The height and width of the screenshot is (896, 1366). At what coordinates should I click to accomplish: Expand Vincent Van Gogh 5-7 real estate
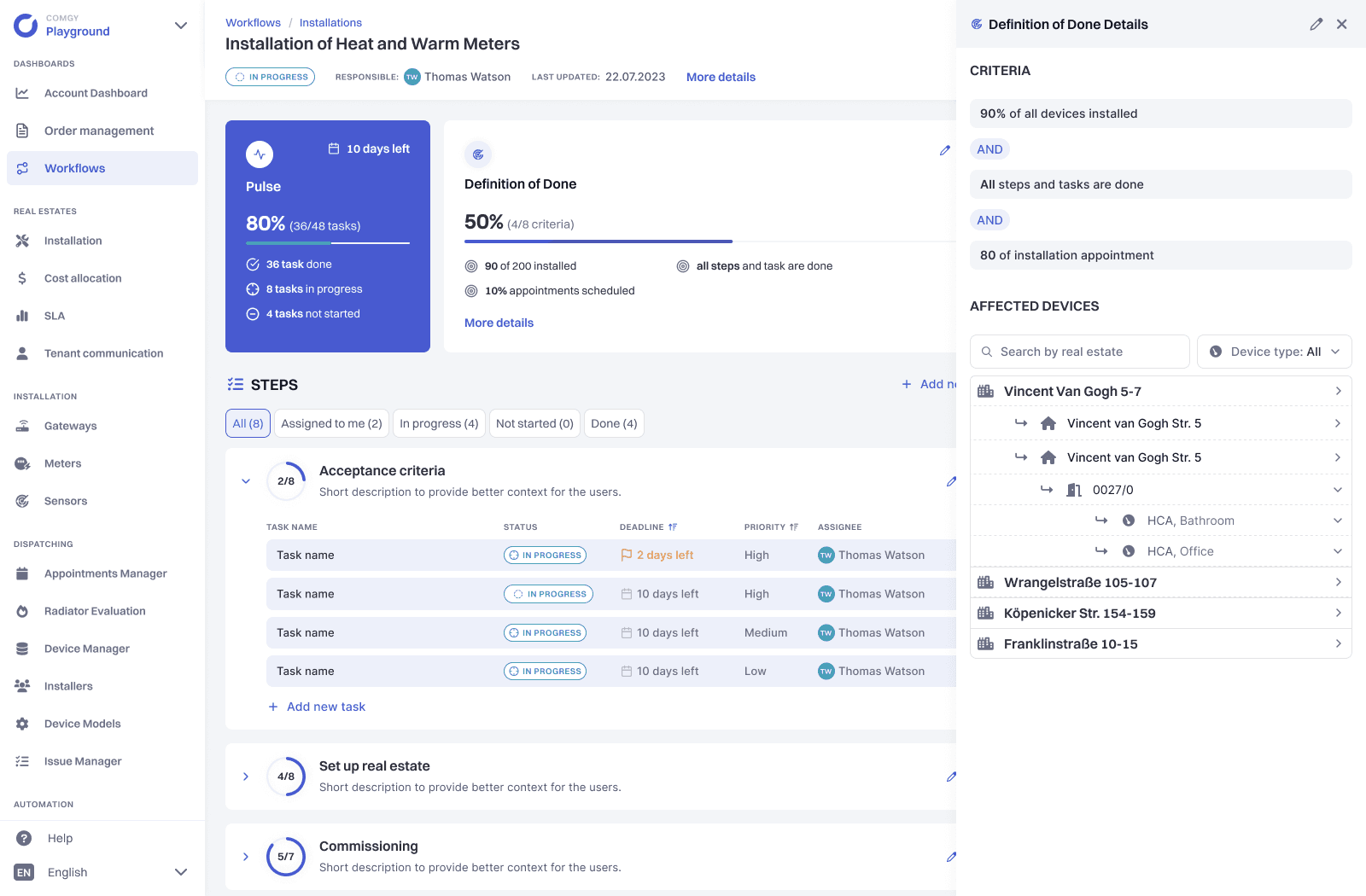[x=1338, y=391]
